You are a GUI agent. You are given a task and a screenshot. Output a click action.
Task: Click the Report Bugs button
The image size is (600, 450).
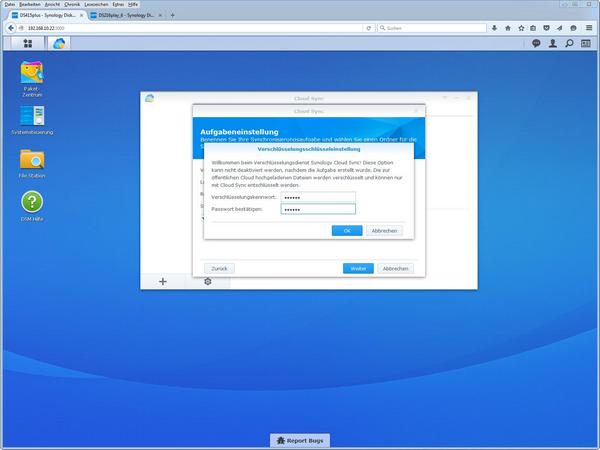(x=300, y=440)
